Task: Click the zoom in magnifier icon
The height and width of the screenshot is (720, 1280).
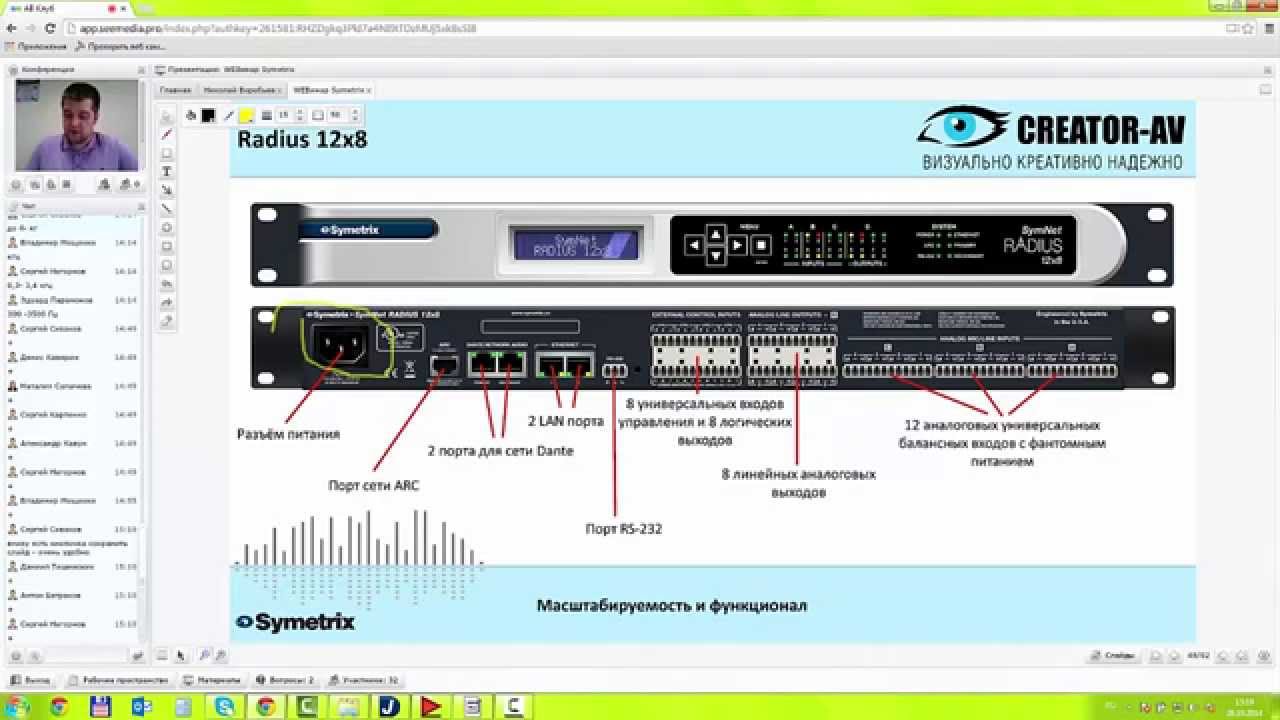Action: click(204, 655)
